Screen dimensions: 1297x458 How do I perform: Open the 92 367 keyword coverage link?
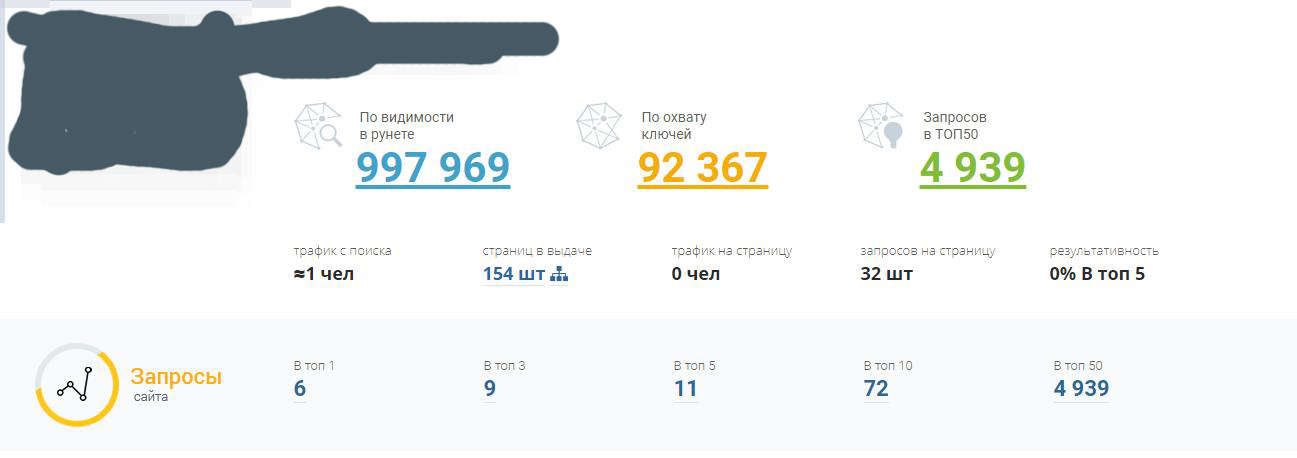click(703, 168)
